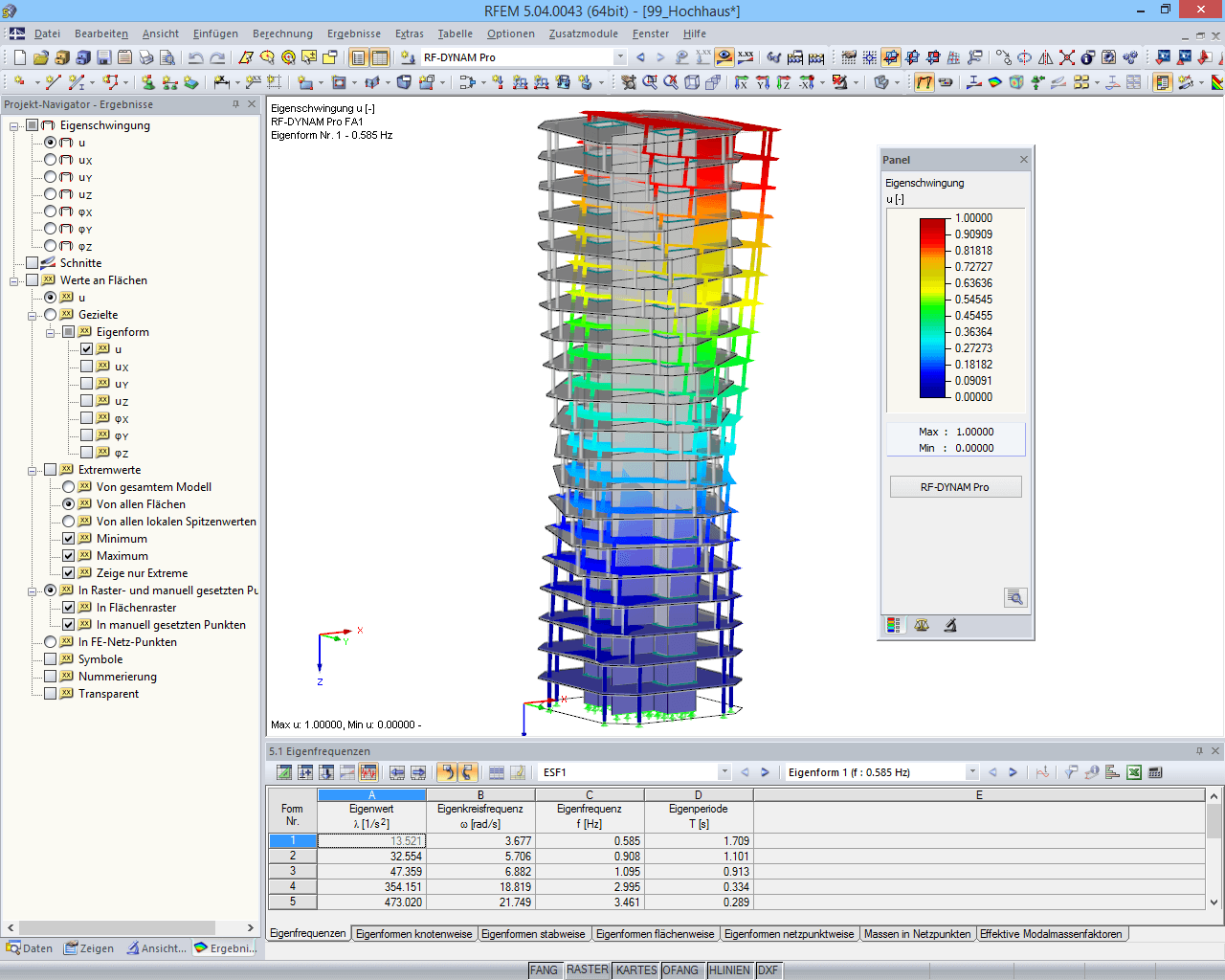Click the filter icon in Panel footer
Image resolution: width=1225 pixels, height=980 pixels.
[x=949, y=625]
